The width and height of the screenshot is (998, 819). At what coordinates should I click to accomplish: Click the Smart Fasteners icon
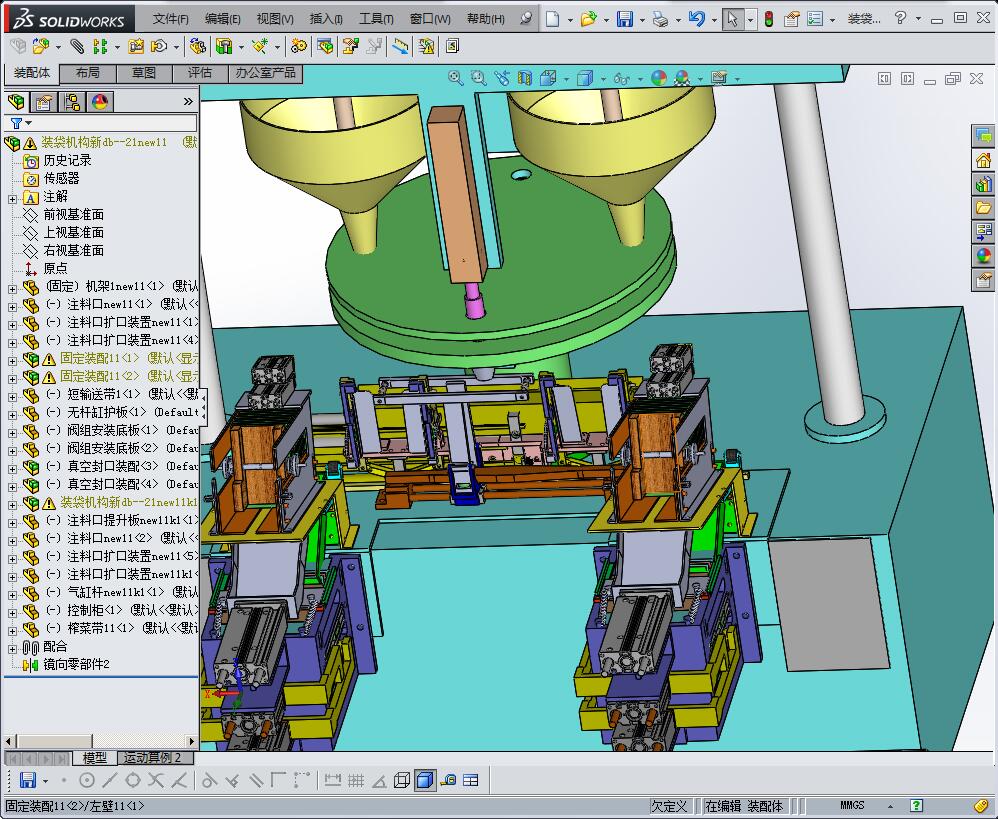[136, 46]
